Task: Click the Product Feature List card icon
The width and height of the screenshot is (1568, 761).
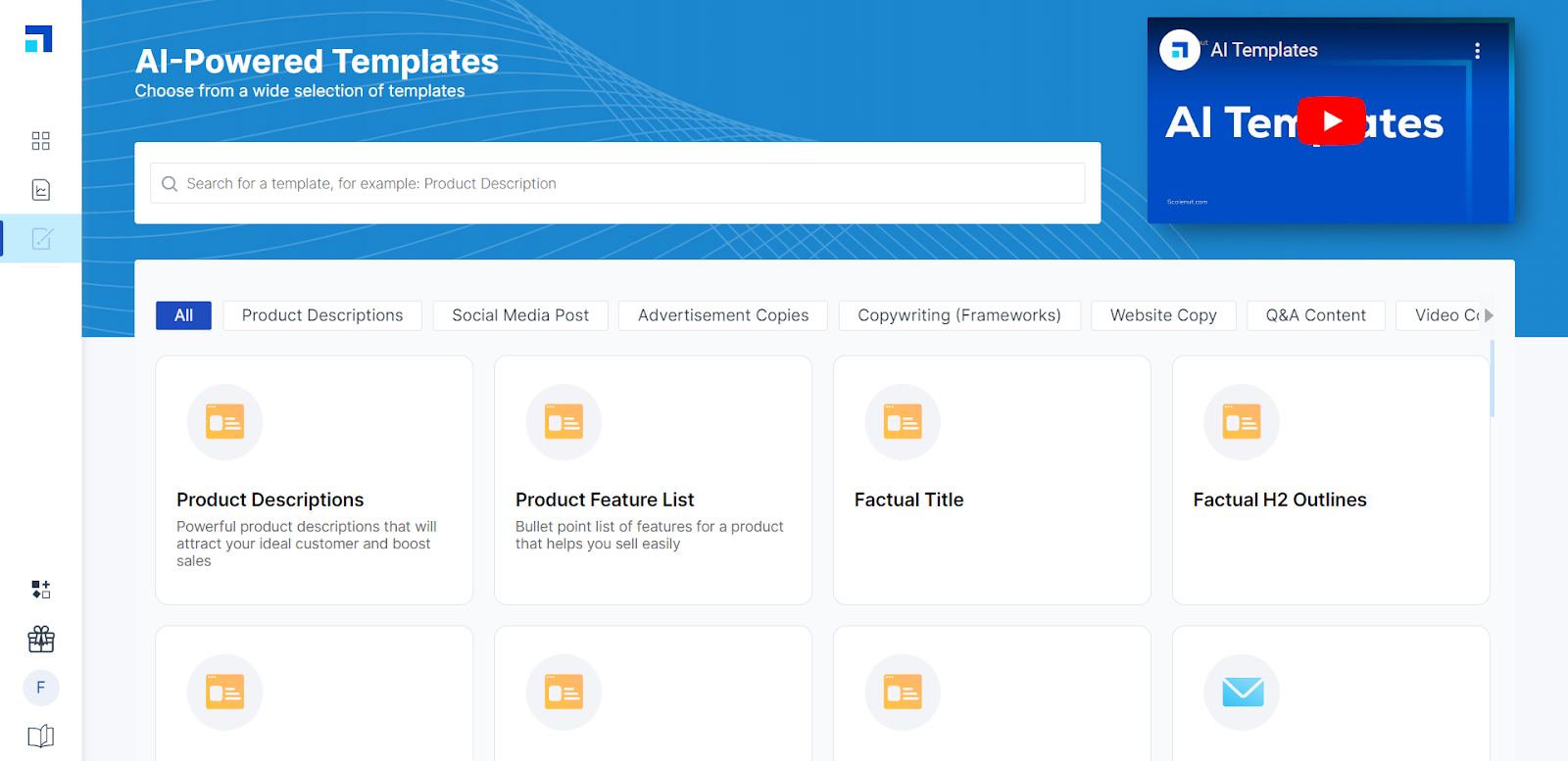Action: pyautogui.click(x=564, y=422)
